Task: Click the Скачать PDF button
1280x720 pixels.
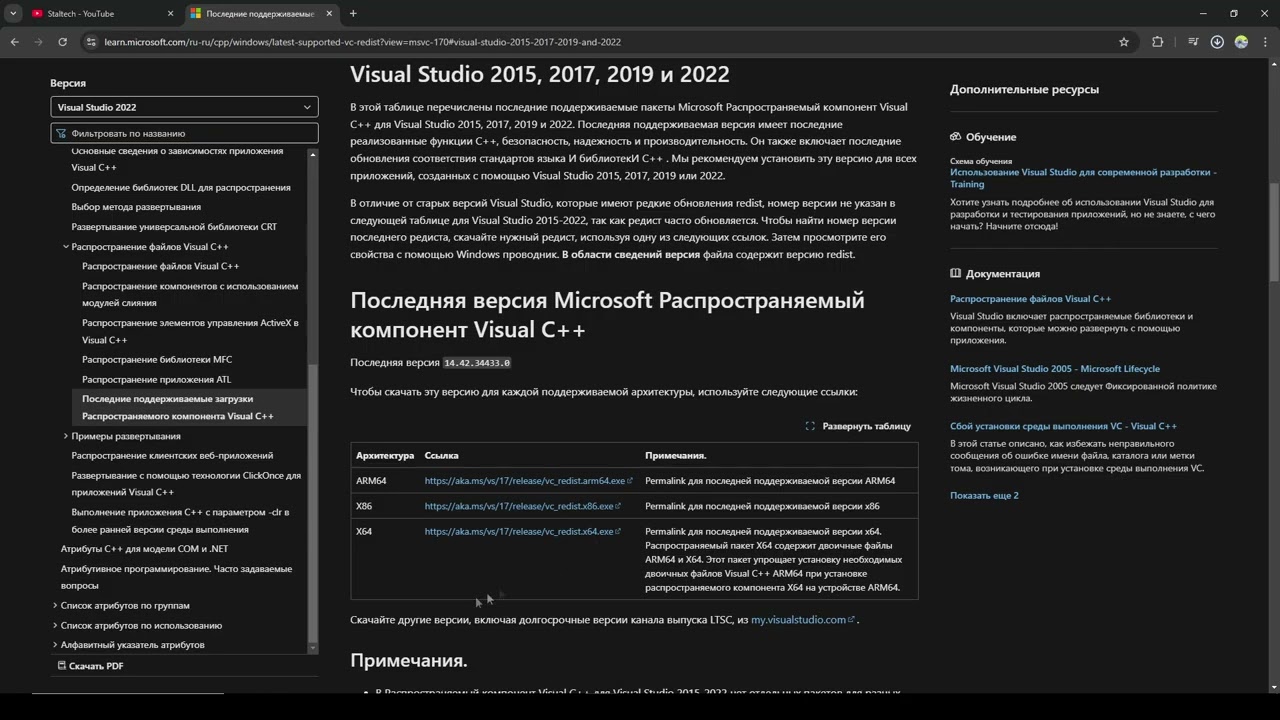Action: [x=90, y=666]
